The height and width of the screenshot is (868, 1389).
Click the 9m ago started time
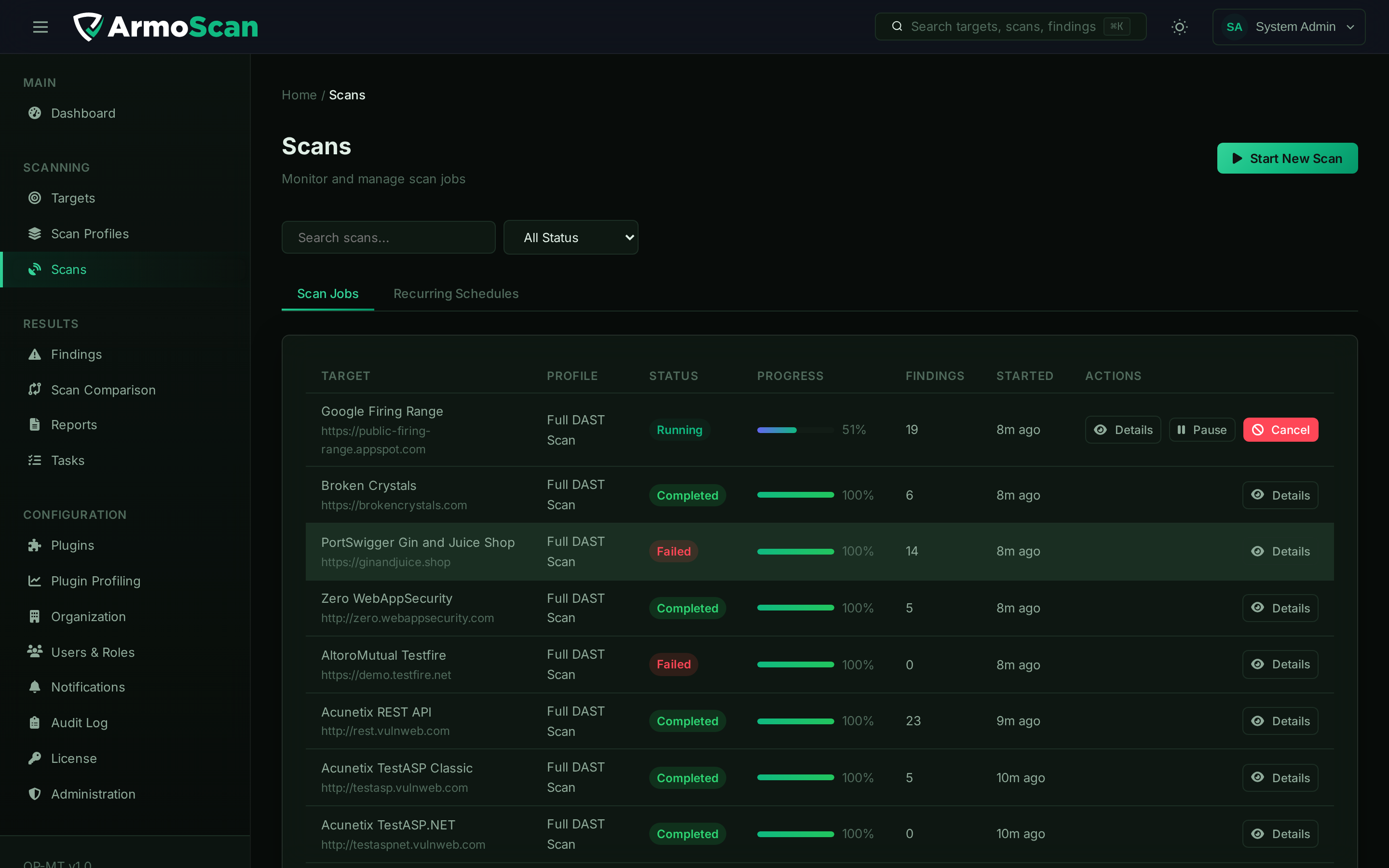(x=1018, y=721)
